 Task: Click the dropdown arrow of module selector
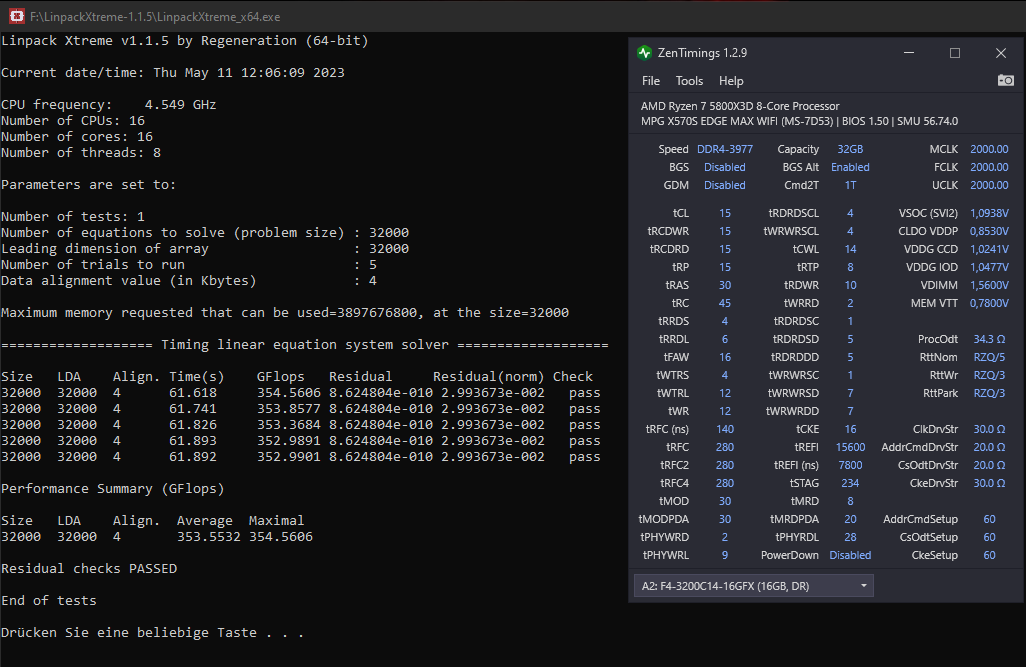pyautogui.click(x=864, y=586)
